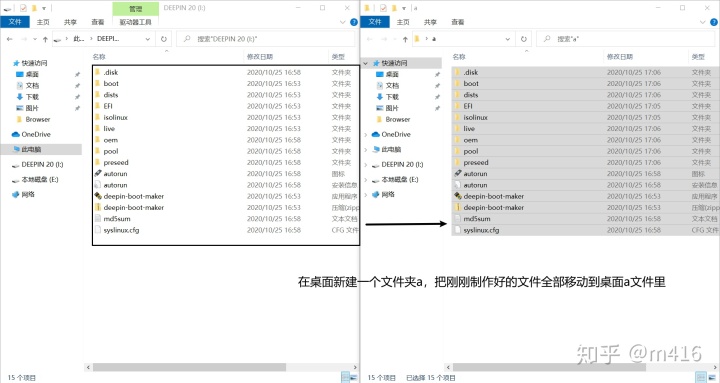This screenshot has width=720, height=383.
Task: Open recent locations dropdown in DEEPIN 20 window
Action: coord(35,39)
